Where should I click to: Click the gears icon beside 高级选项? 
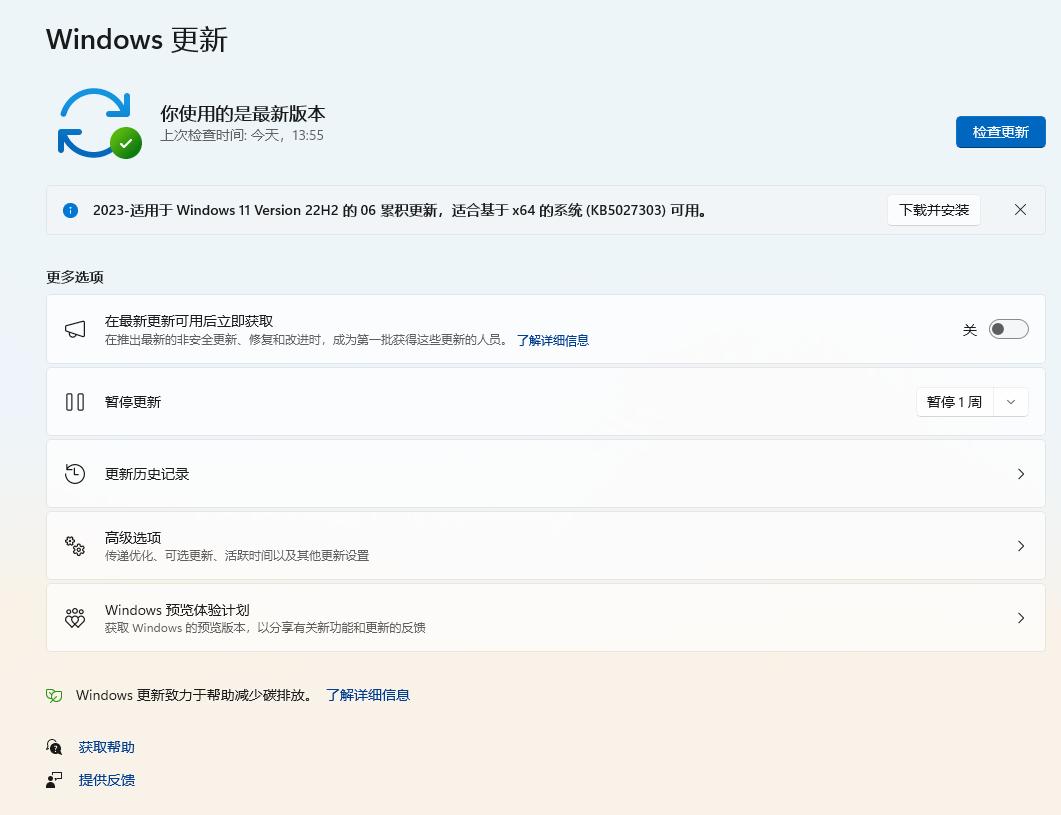[x=75, y=545]
